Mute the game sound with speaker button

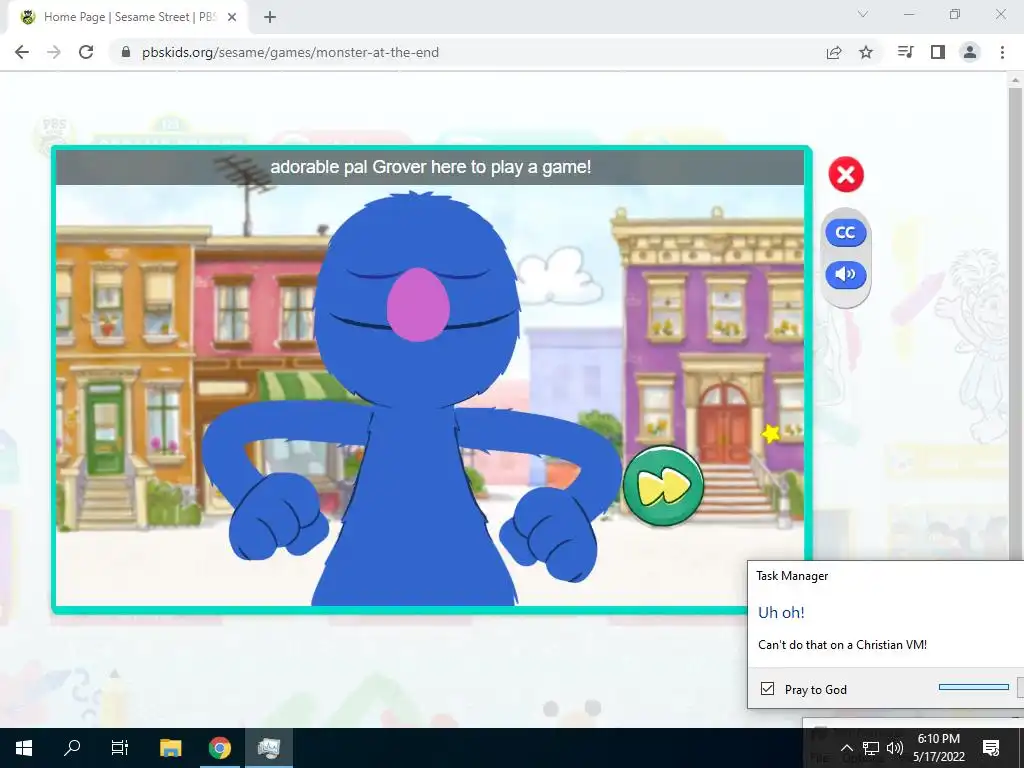[x=846, y=274]
